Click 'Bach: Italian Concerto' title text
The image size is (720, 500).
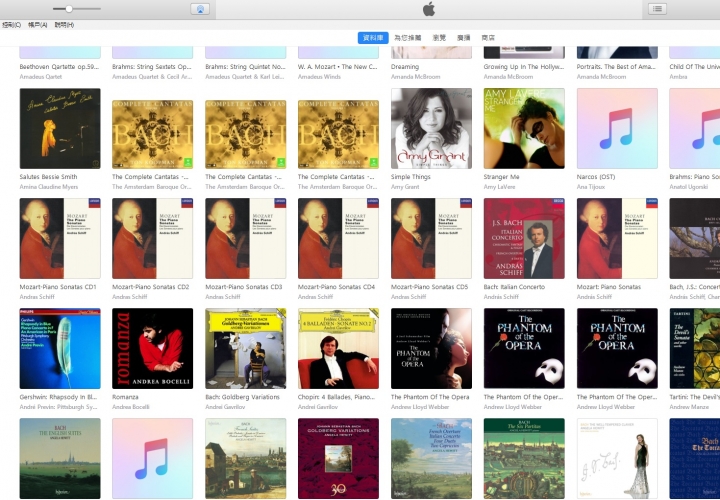[x=514, y=287]
